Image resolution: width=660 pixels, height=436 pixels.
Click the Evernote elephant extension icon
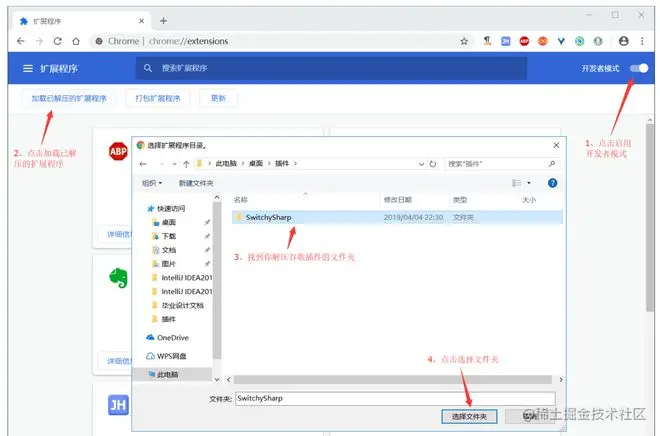coord(118,278)
